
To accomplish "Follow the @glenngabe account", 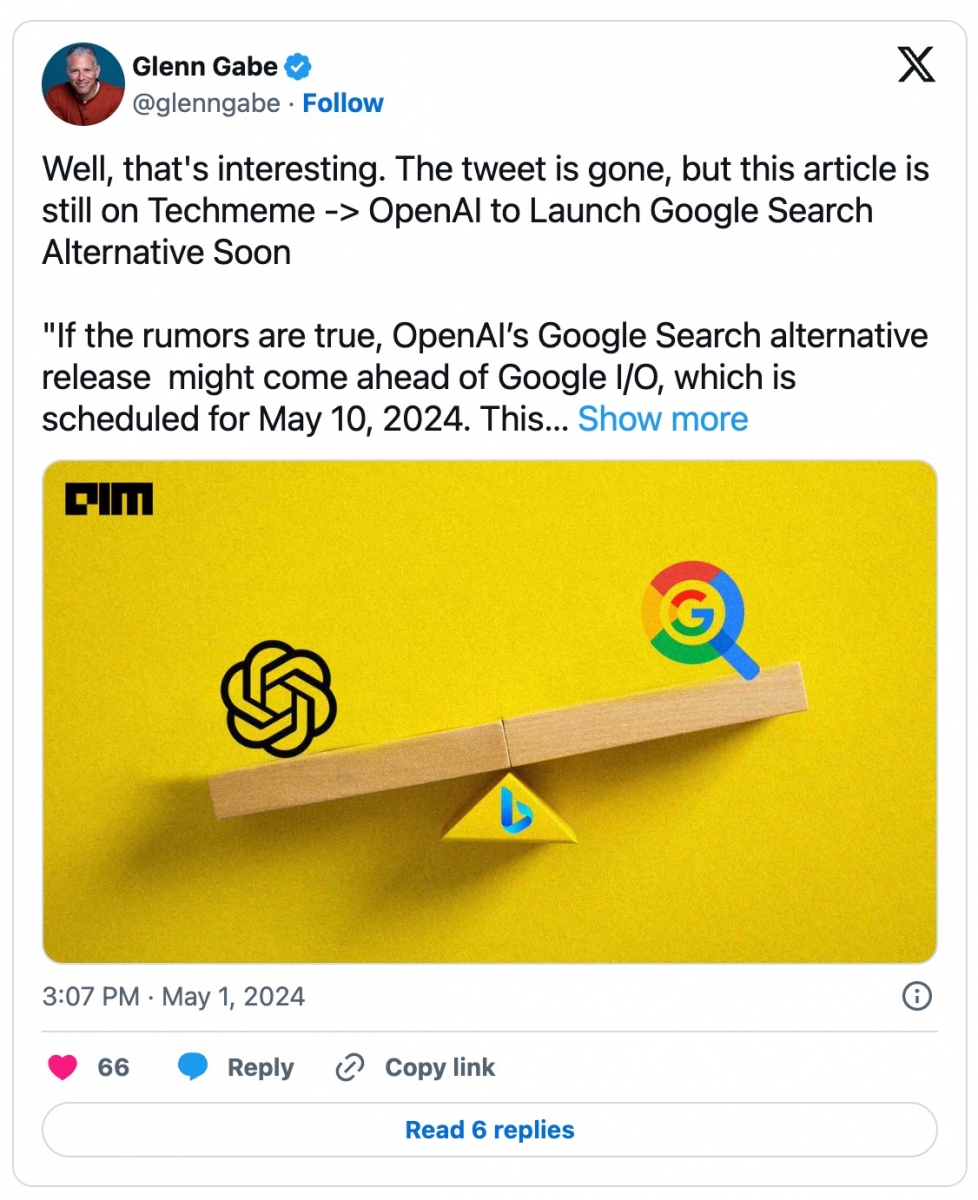I will pos(343,103).
